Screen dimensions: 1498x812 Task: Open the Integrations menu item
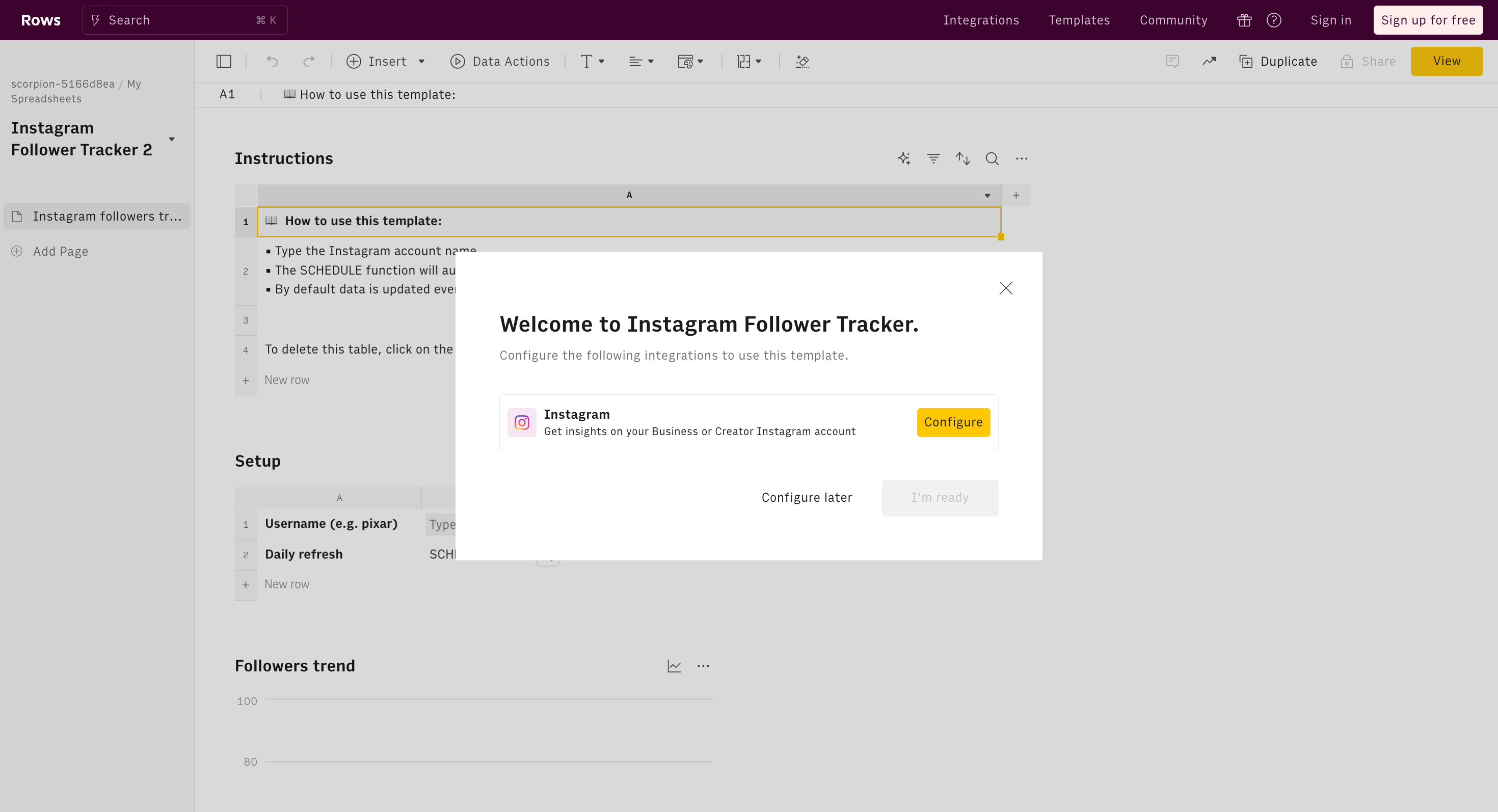980,20
